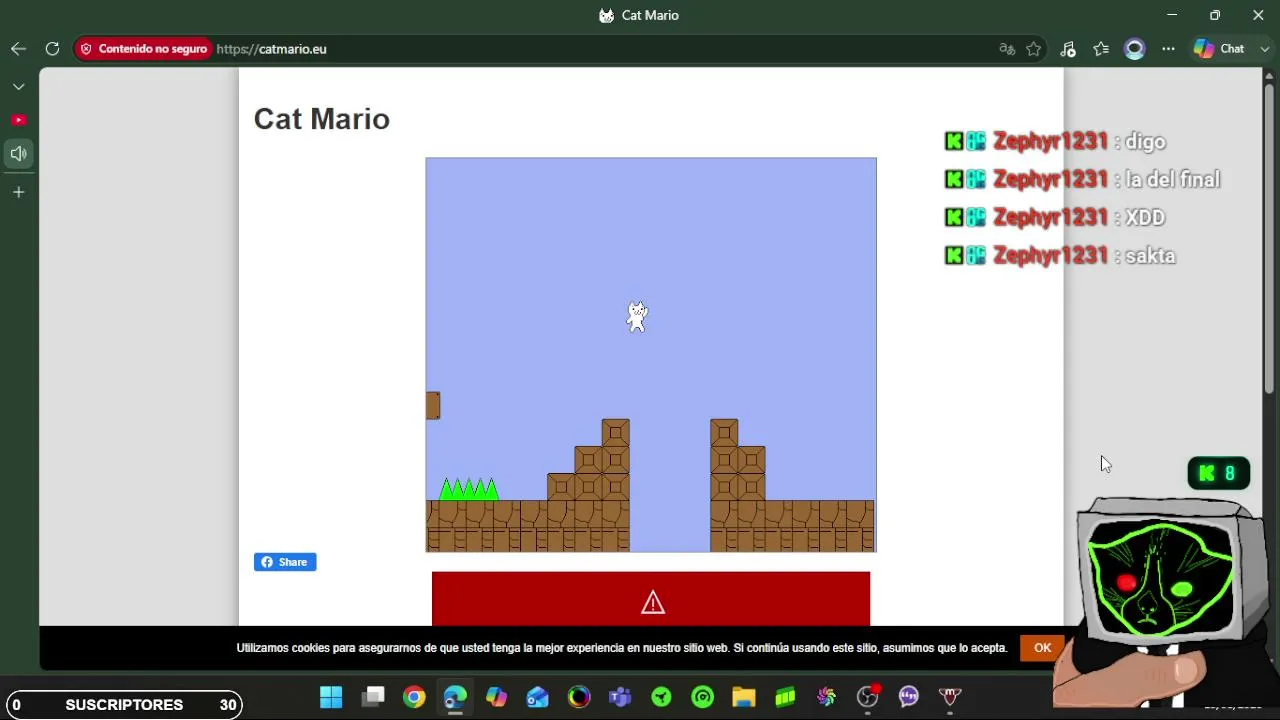Open the green block app on taskbar
Screen dimensions: 1280x720
pos(785,697)
